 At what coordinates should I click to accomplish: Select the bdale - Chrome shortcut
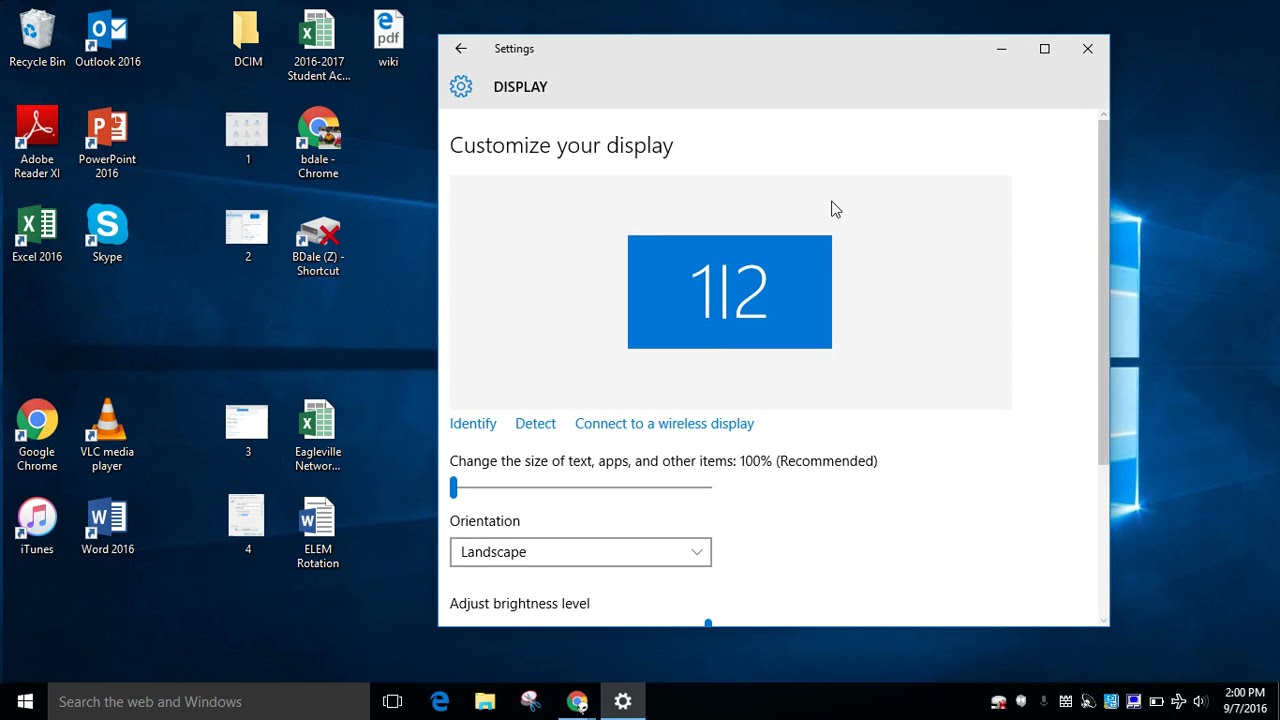point(318,143)
